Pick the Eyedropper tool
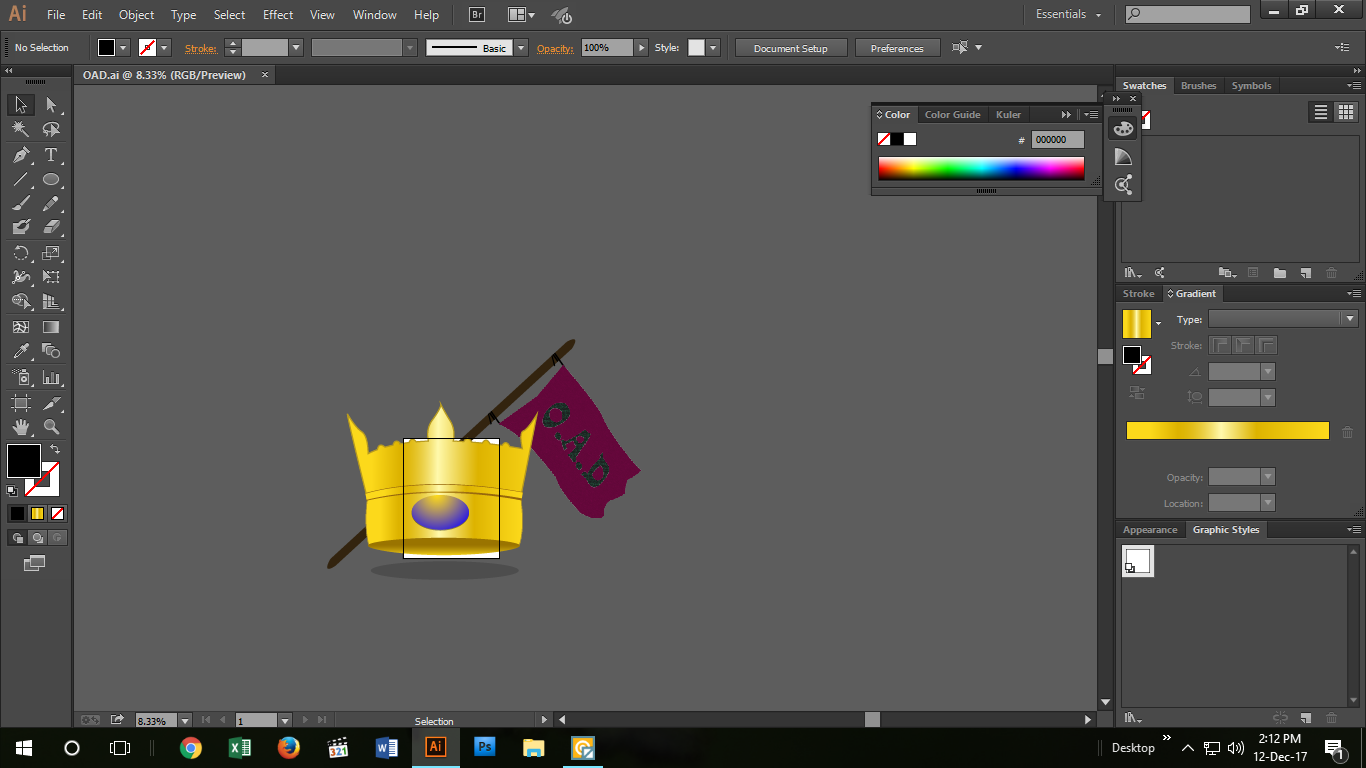 tap(20, 351)
